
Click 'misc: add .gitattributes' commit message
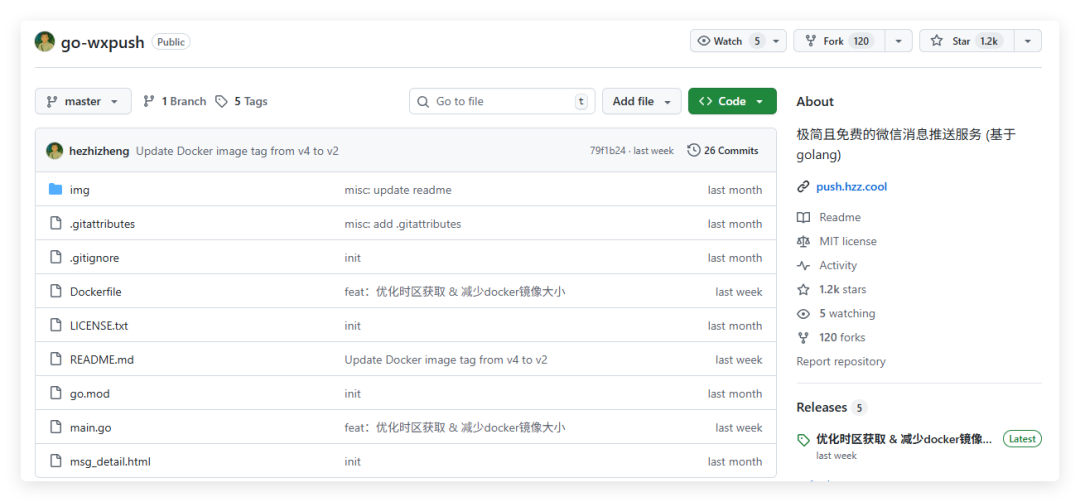click(403, 224)
